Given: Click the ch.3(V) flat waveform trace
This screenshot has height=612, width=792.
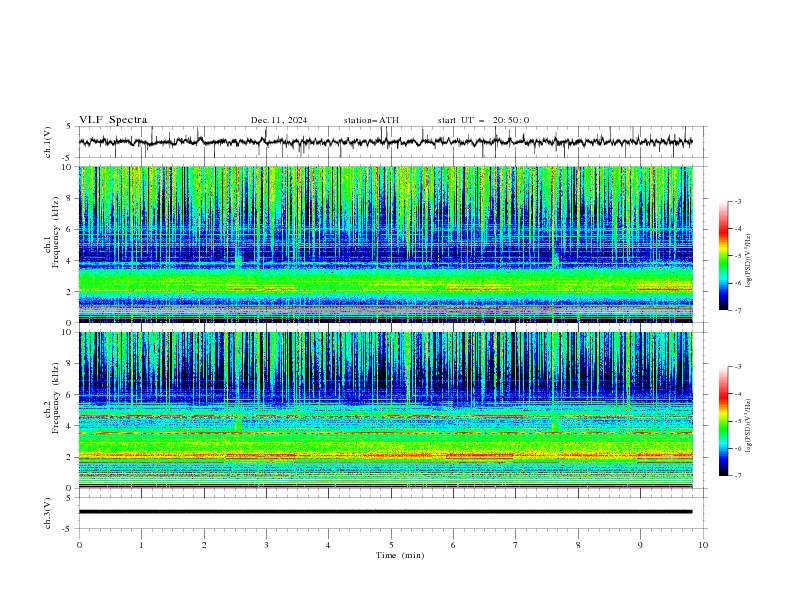Looking at the screenshot, I should point(386,512).
